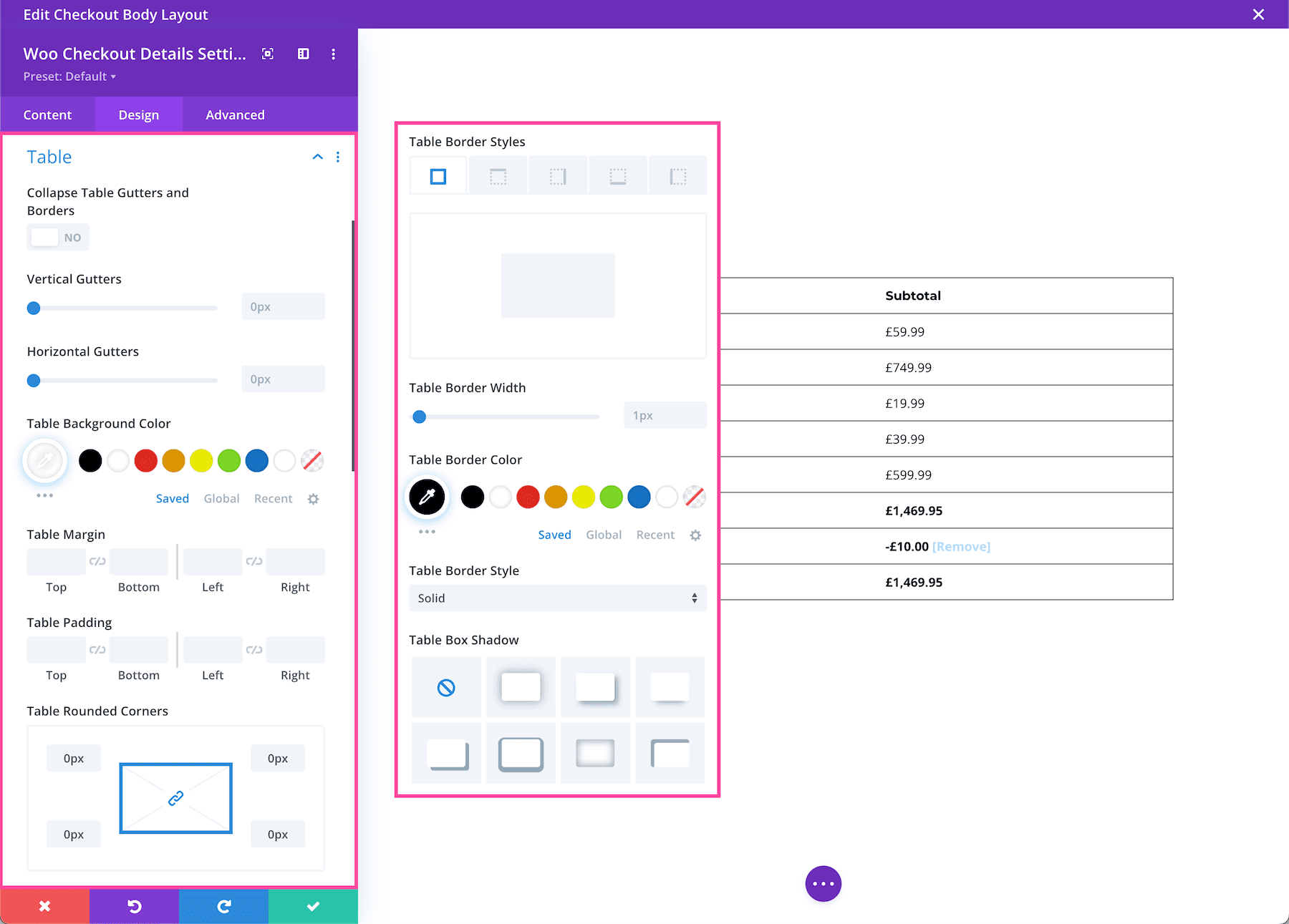Open the Table section three-dot options menu
Screen dimensions: 1289x924
tap(337, 157)
